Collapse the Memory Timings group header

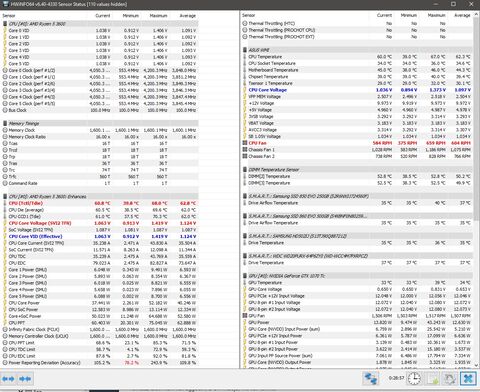click(x=100, y=123)
